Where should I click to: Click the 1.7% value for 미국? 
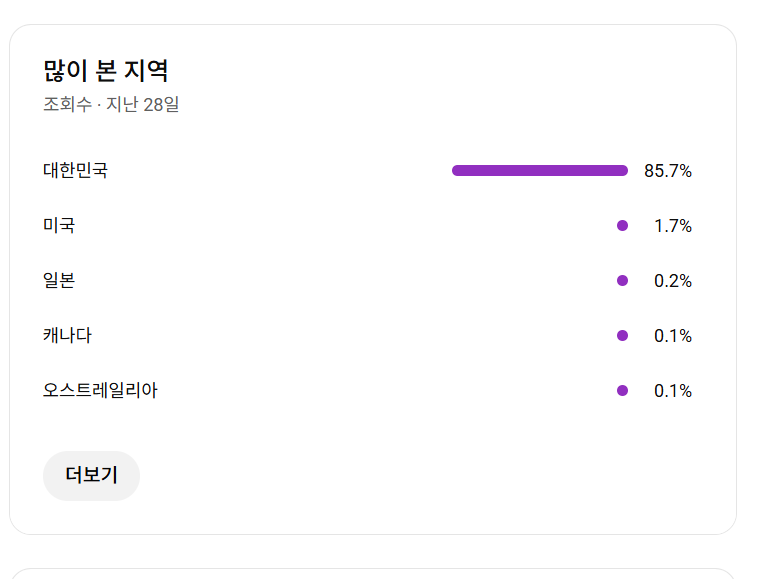[x=673, y=226]
